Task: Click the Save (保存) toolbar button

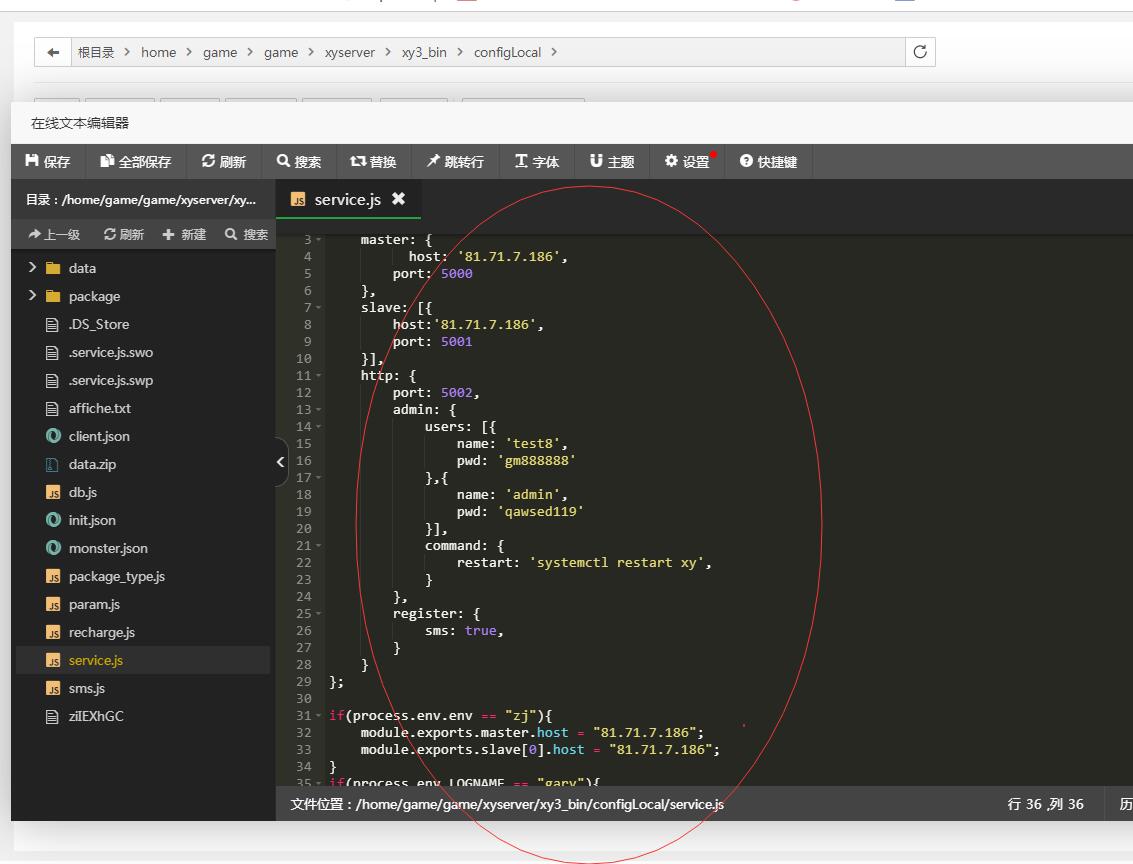Action: click(47, 162)
